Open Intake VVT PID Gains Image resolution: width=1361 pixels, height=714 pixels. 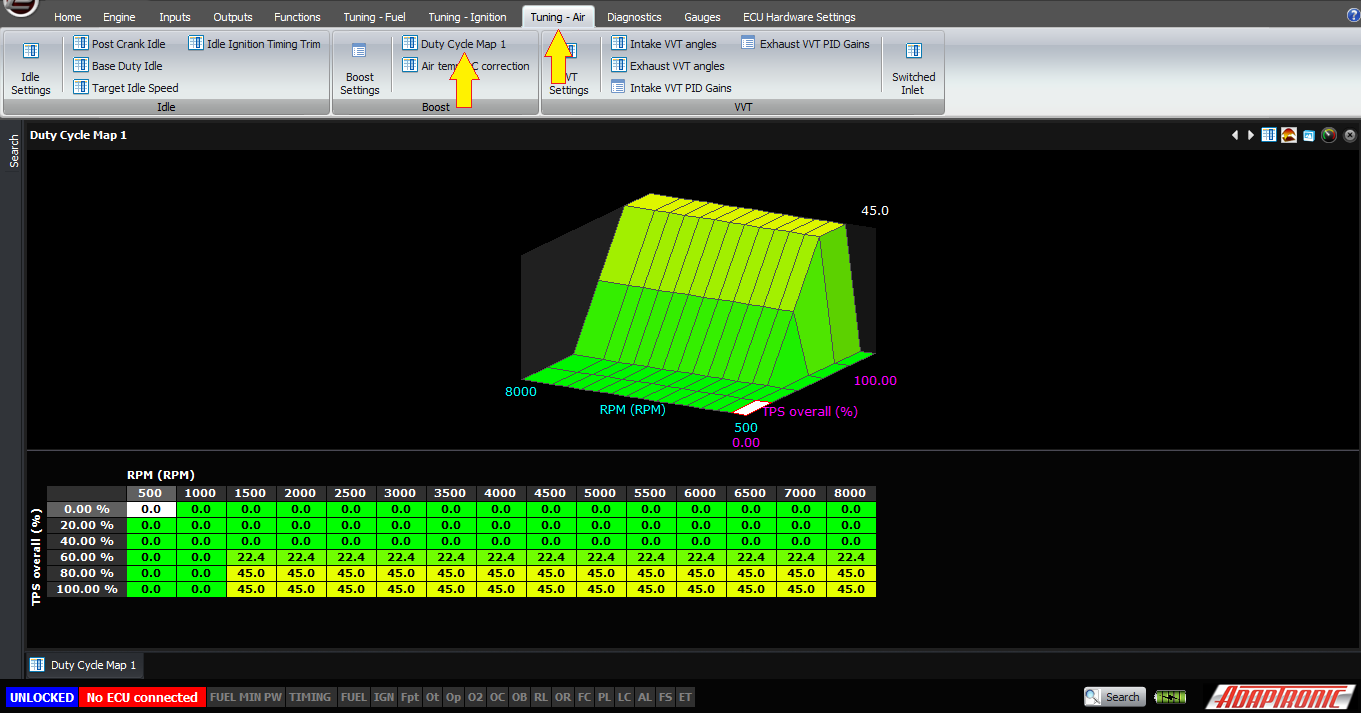pyautogui.click(x=671, y=88)
